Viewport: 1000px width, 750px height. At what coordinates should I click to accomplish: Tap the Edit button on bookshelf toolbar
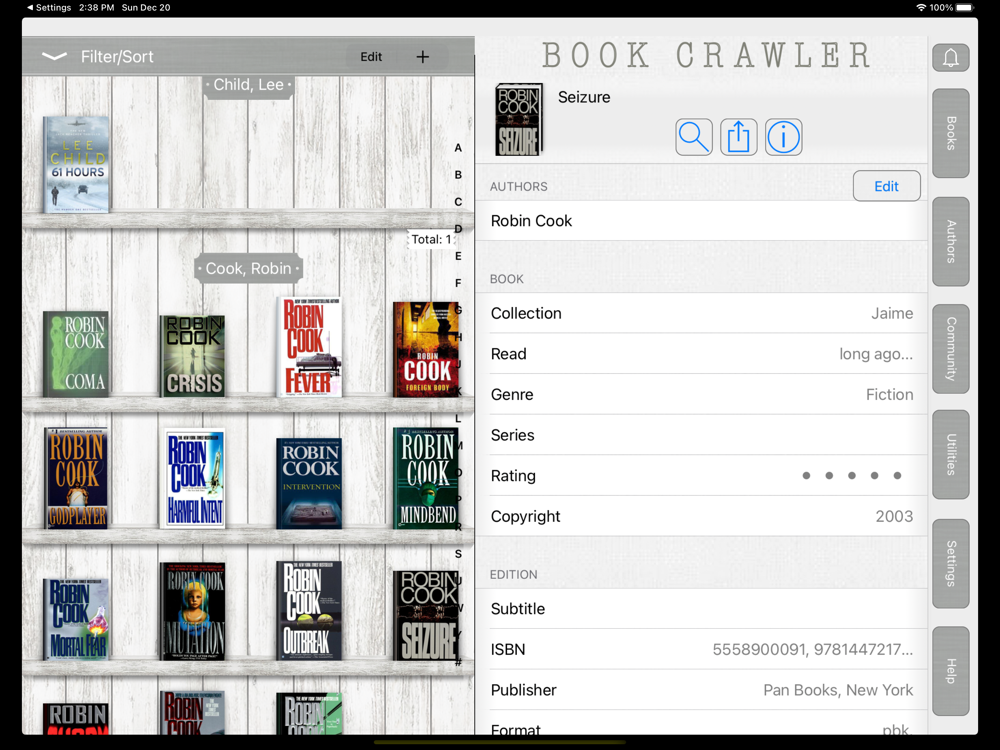[x=371, y=57]
